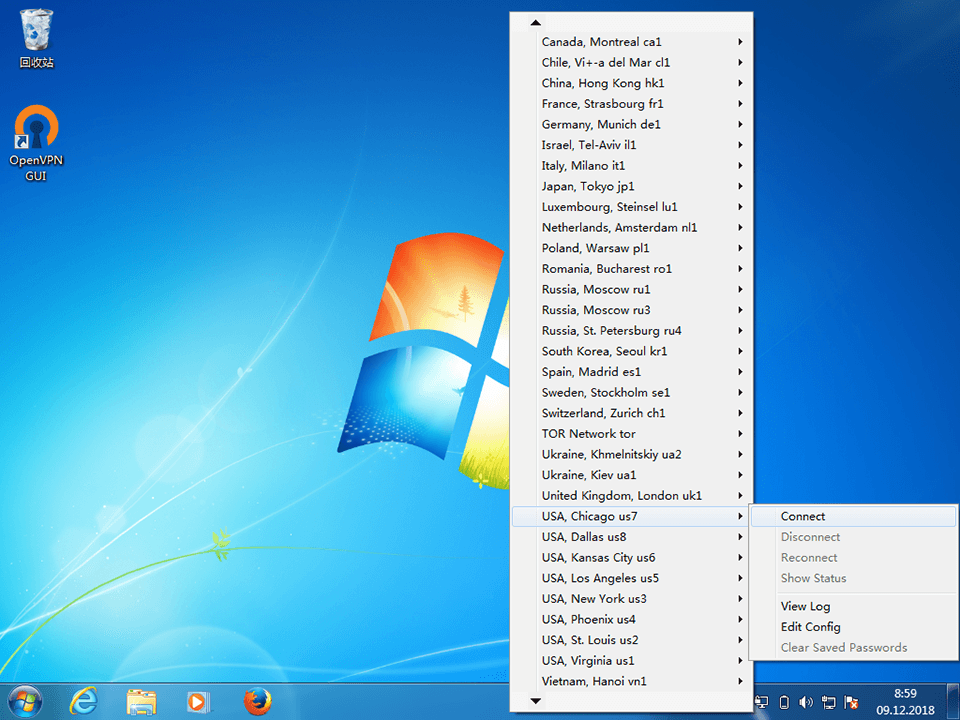Open Windows Explorer folder in taskbar
Screen dimensions: 960x720
(x=141, y=702)
